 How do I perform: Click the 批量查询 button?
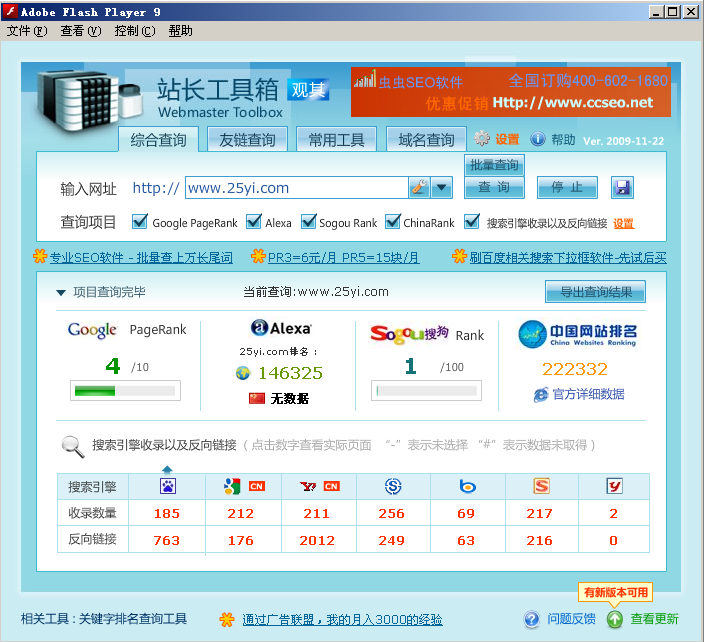(x=494, y=165)
